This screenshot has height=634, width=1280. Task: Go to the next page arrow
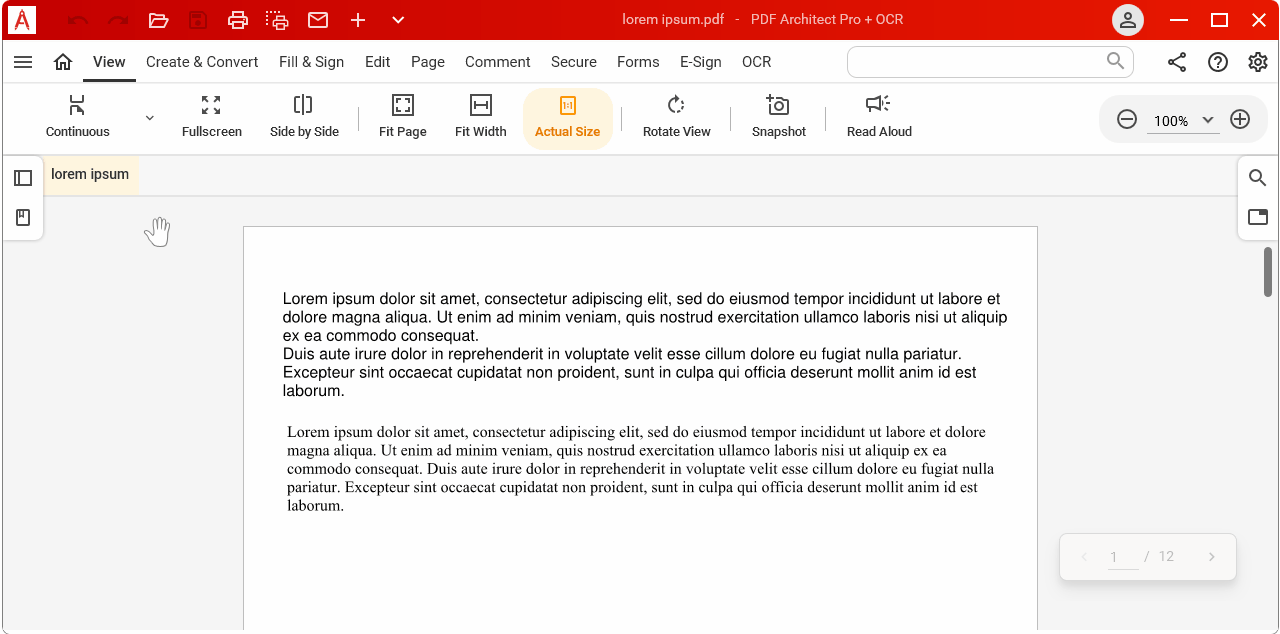click(x=1212, y=557)
